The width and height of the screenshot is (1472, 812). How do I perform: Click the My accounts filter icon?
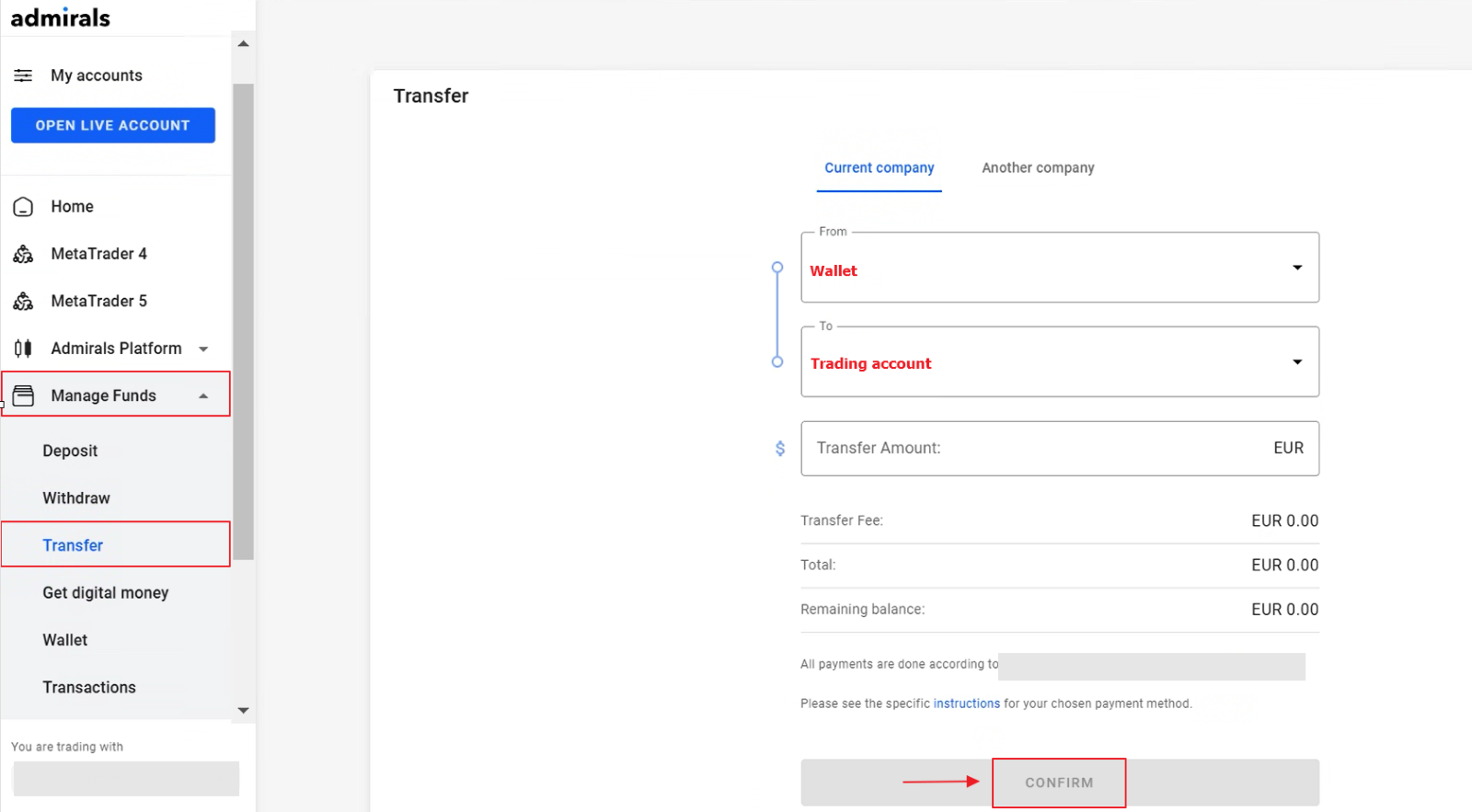[x=23, y=75]
